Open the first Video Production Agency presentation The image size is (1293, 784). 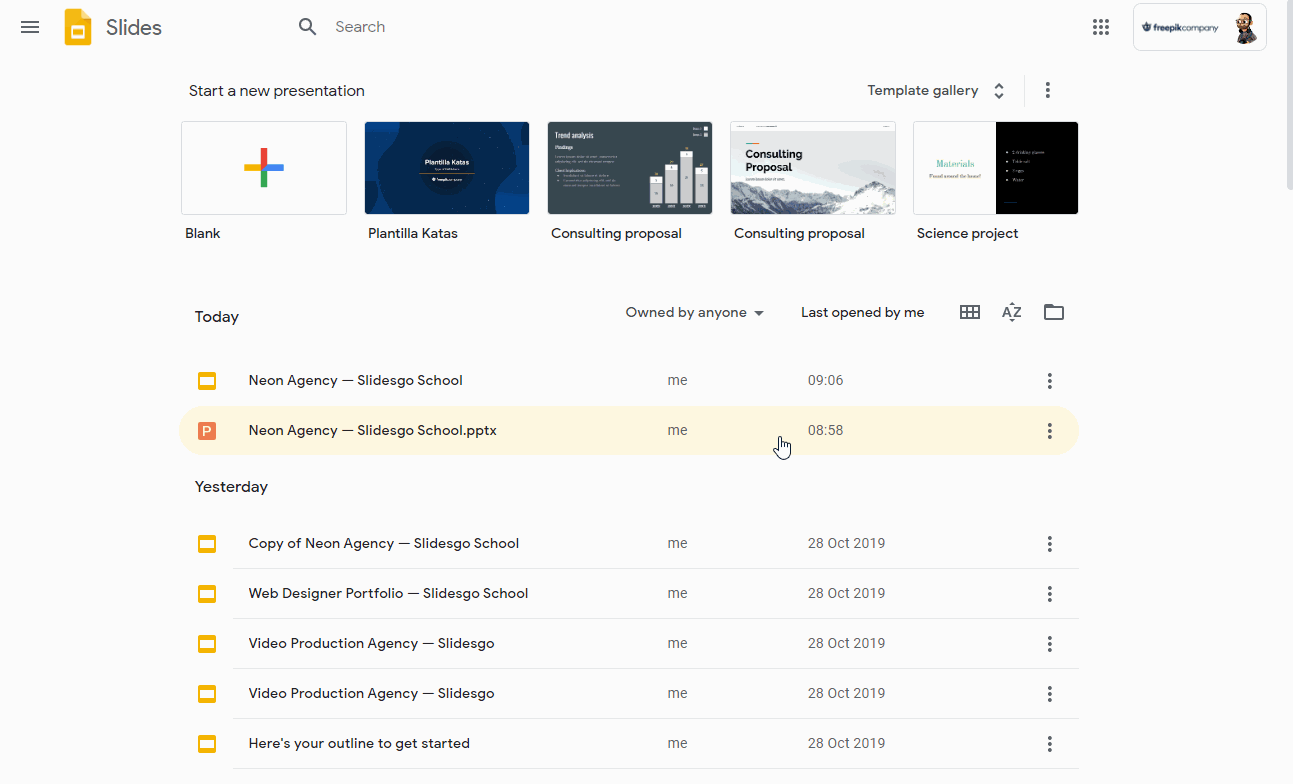371,644
